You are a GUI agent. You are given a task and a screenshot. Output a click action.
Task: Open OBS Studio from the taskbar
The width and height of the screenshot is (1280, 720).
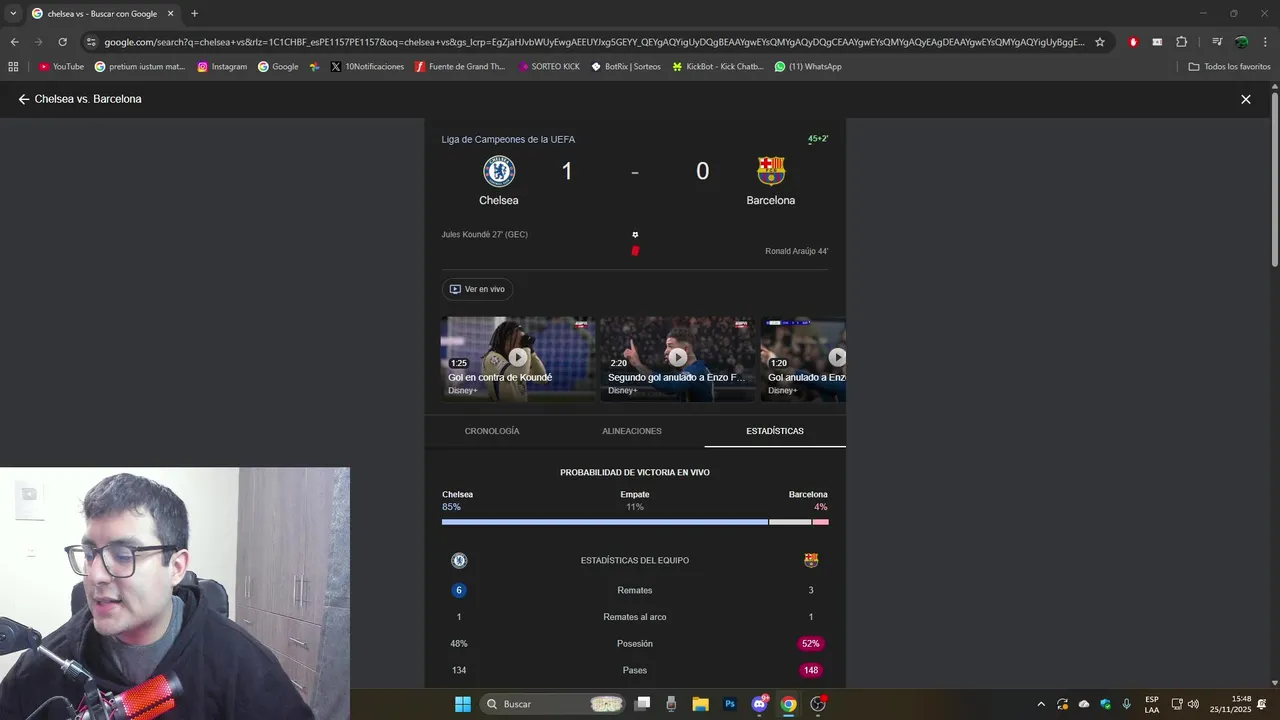point(818,704)
